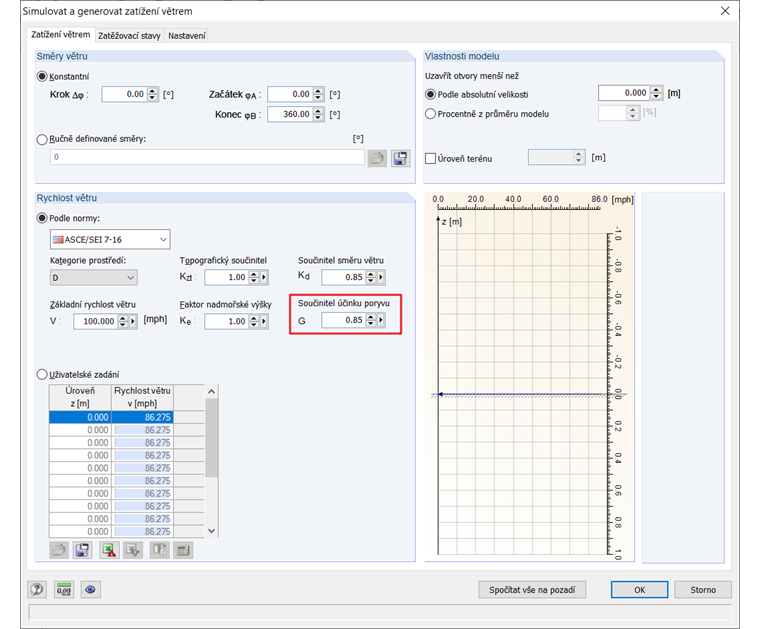Adjust the Kzt spinner arrows
The width and height of the screenshot is (760, 629).
pos(253,277)
